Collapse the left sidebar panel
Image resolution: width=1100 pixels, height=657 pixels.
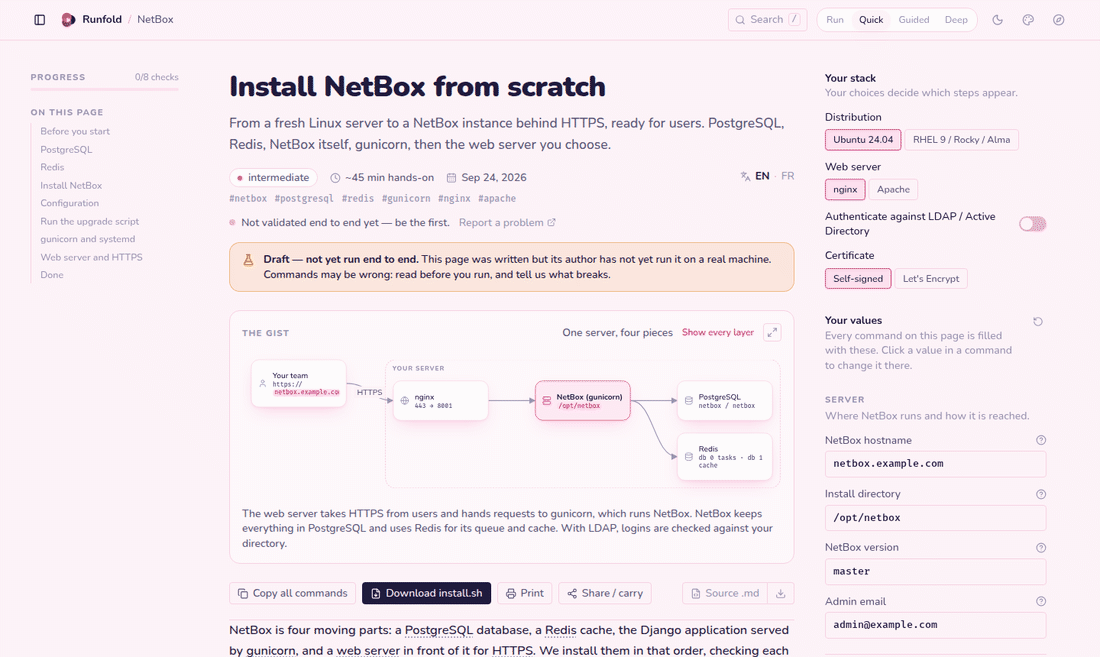tap(40, 20)
